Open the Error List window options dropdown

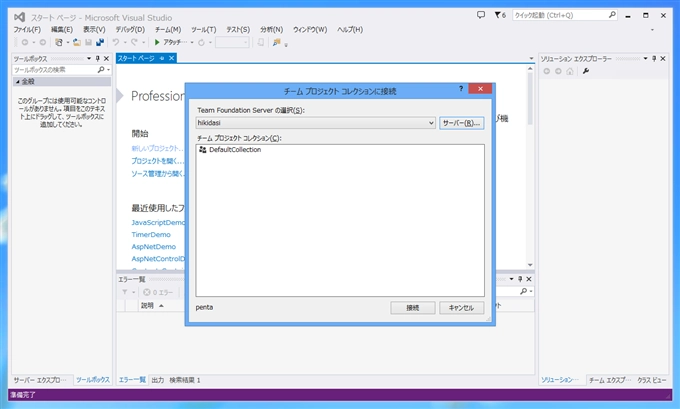tap(511, 279)
